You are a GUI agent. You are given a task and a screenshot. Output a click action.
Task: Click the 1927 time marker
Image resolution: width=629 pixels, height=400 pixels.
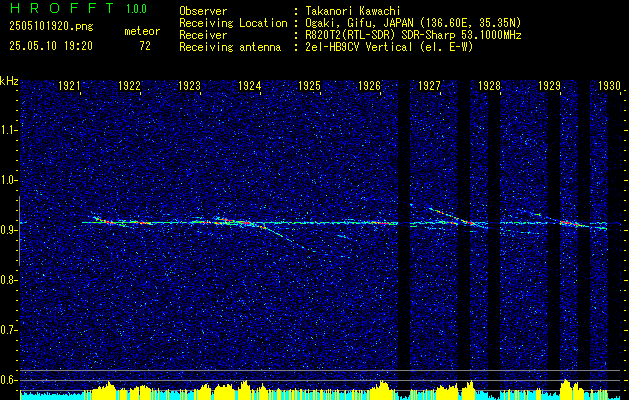click(429, 85)
